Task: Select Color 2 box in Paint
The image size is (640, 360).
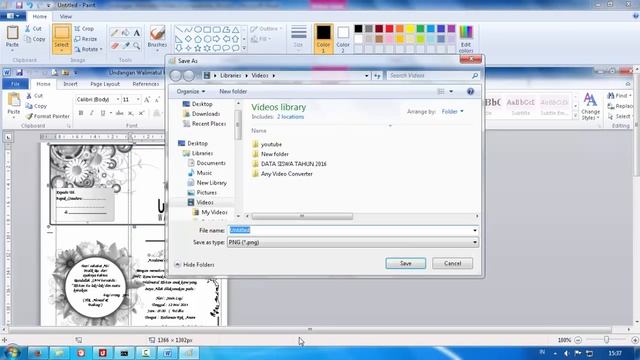Action: [x=343, y=38]
